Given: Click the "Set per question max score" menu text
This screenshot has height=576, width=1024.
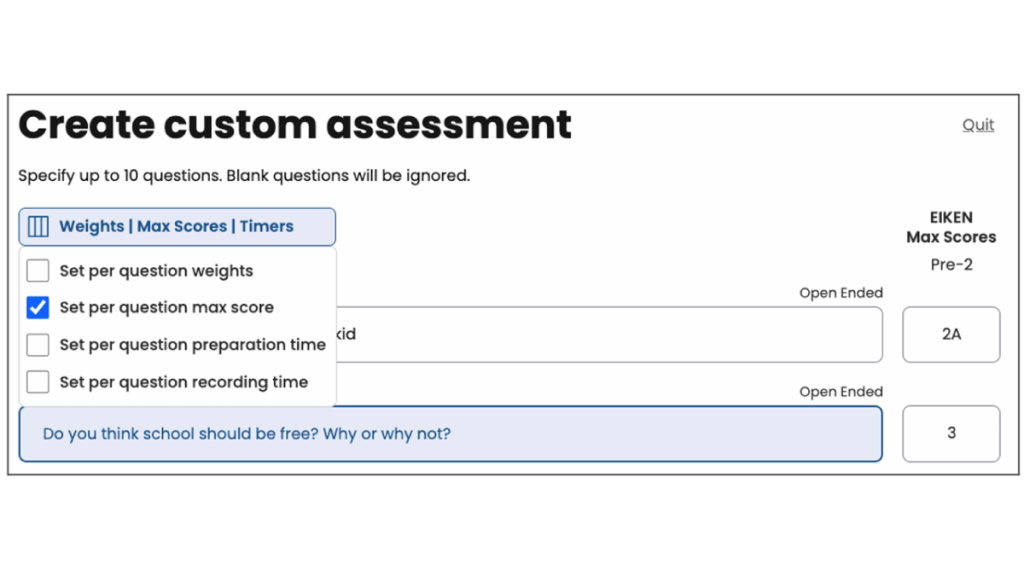Looking at the screenshot, I should pos(166,308).
